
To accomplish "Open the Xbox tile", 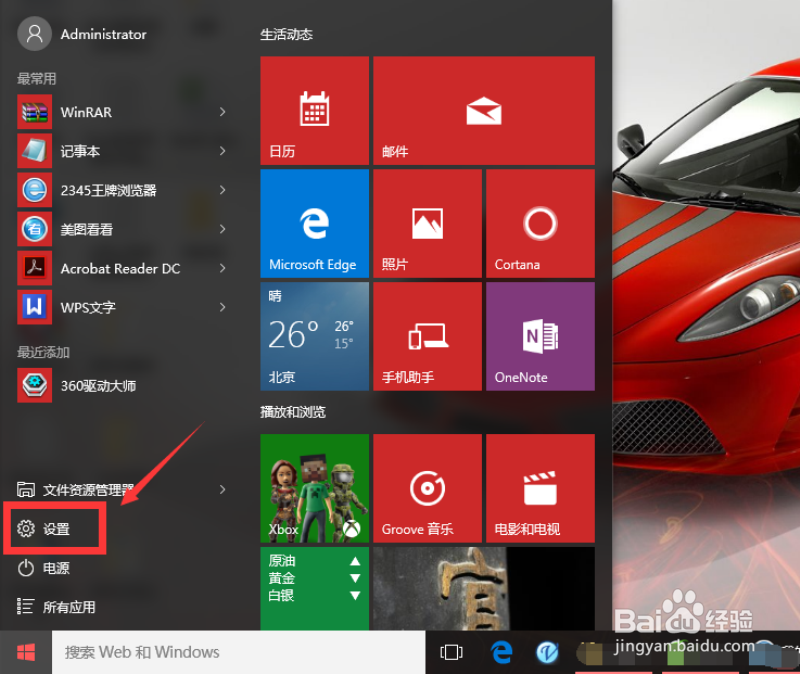I will pyautogui.click(x=314, y=488).
